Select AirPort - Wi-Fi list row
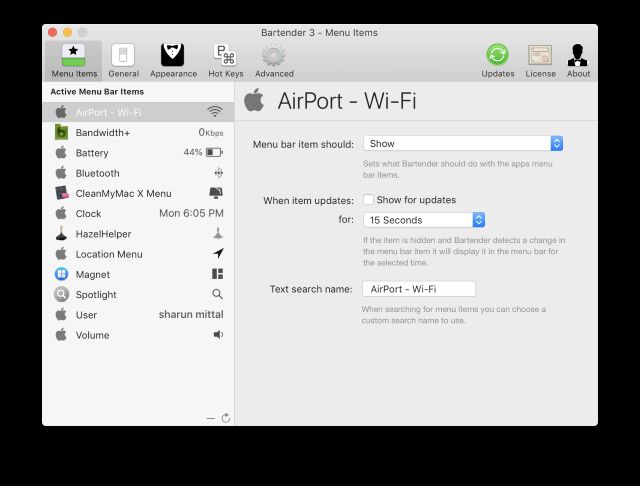This screenshot has height=486, width=640. (138, 112)
